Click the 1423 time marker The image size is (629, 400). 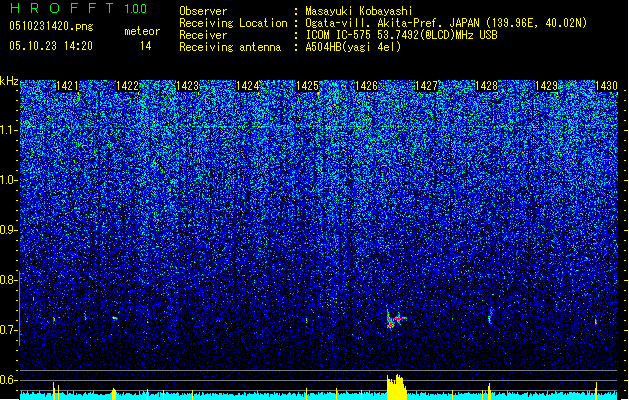point(187,86)
